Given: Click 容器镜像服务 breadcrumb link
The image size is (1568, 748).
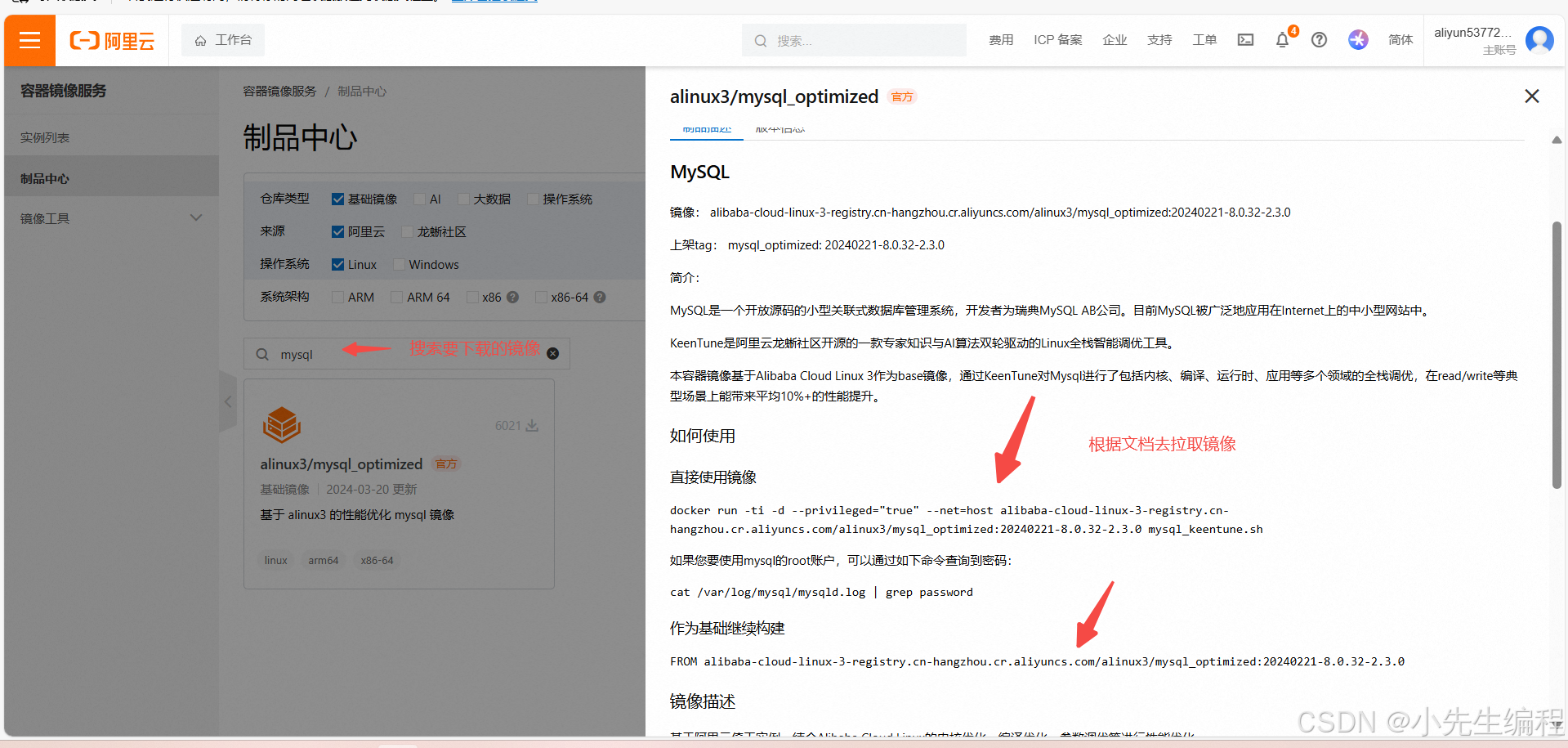Looking at the screenshot, I should [x=279, y=92].
